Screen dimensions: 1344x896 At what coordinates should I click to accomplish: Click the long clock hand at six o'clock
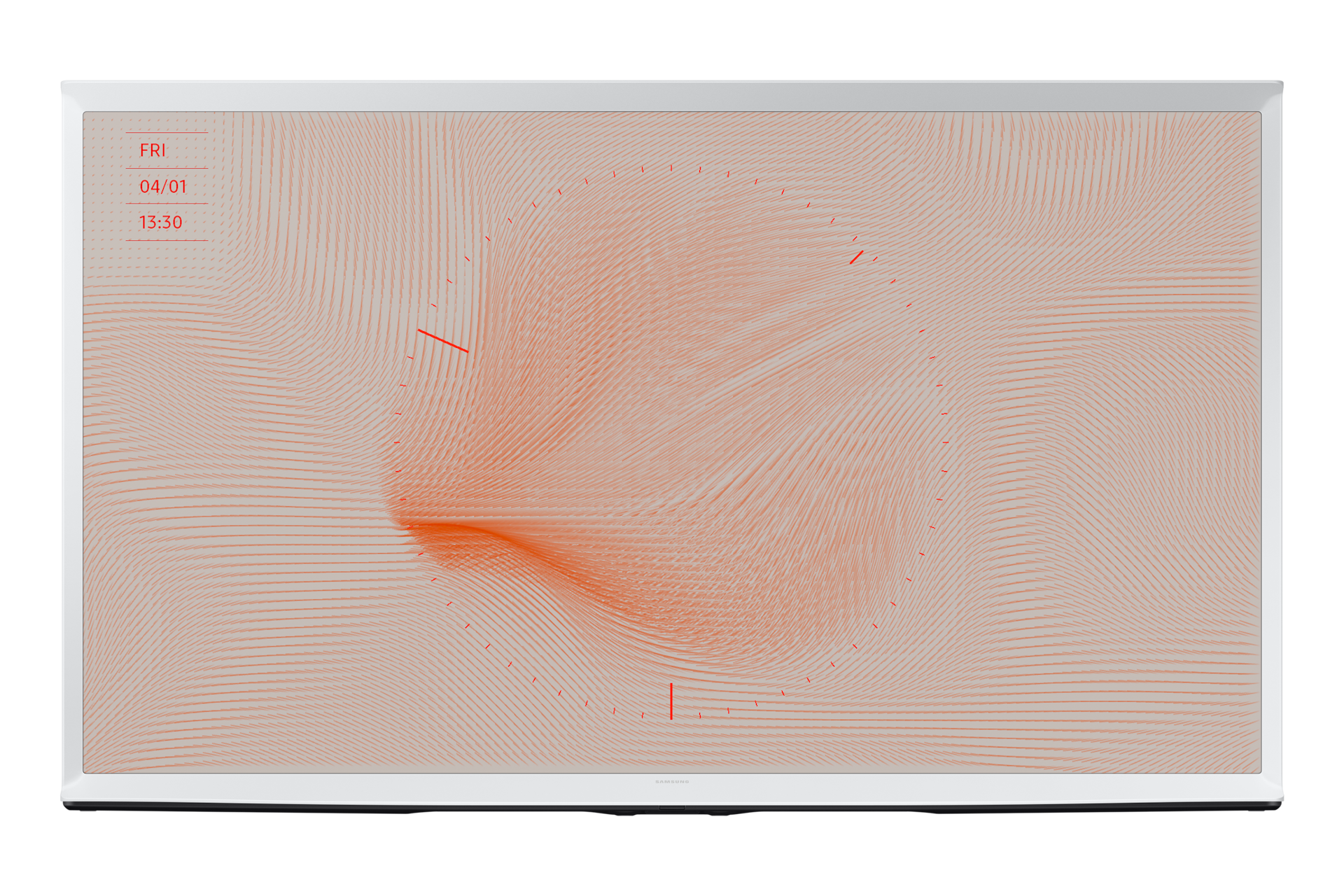point(671,701)
